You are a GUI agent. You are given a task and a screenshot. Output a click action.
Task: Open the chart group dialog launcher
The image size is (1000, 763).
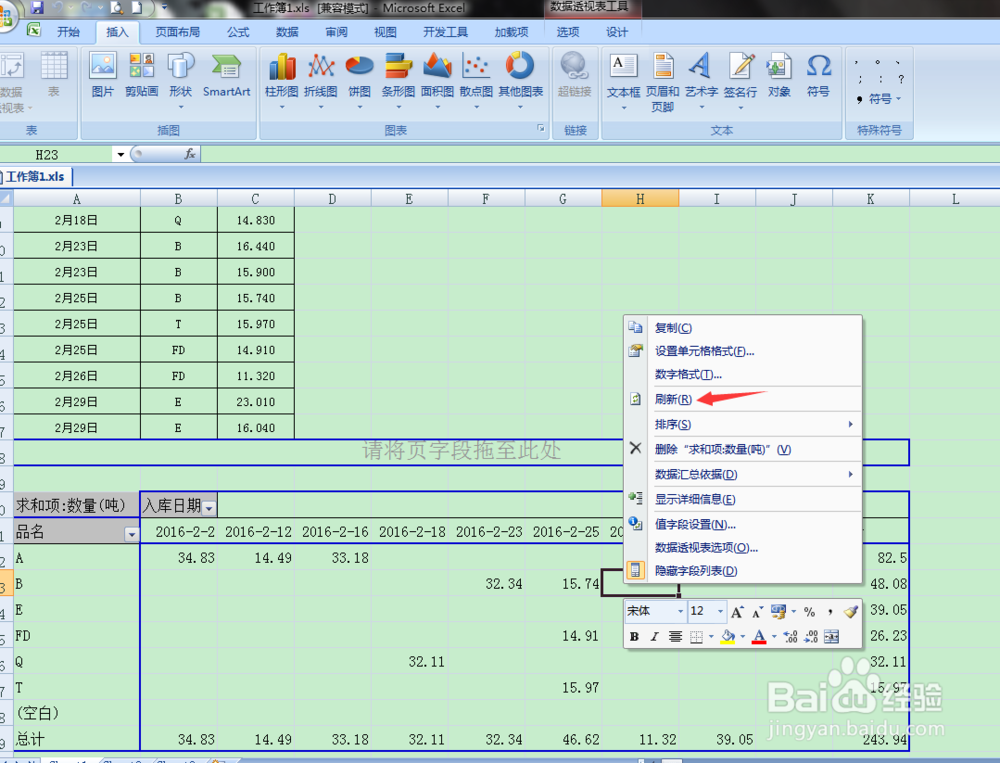click(x=541, y=128)
